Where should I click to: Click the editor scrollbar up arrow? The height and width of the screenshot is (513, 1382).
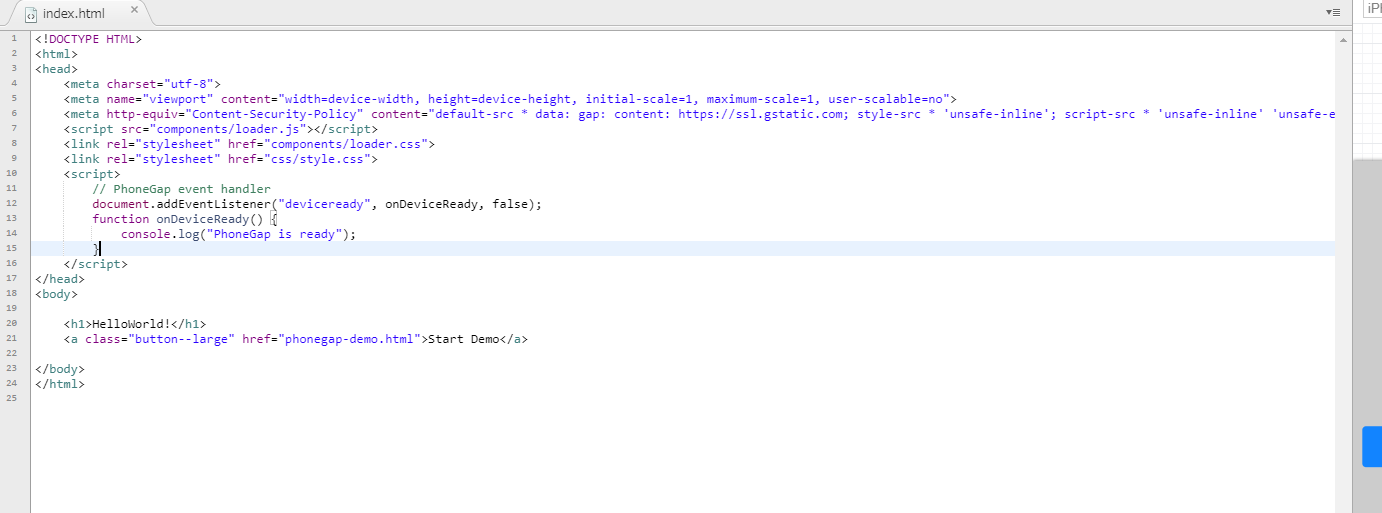point(1343,40)
